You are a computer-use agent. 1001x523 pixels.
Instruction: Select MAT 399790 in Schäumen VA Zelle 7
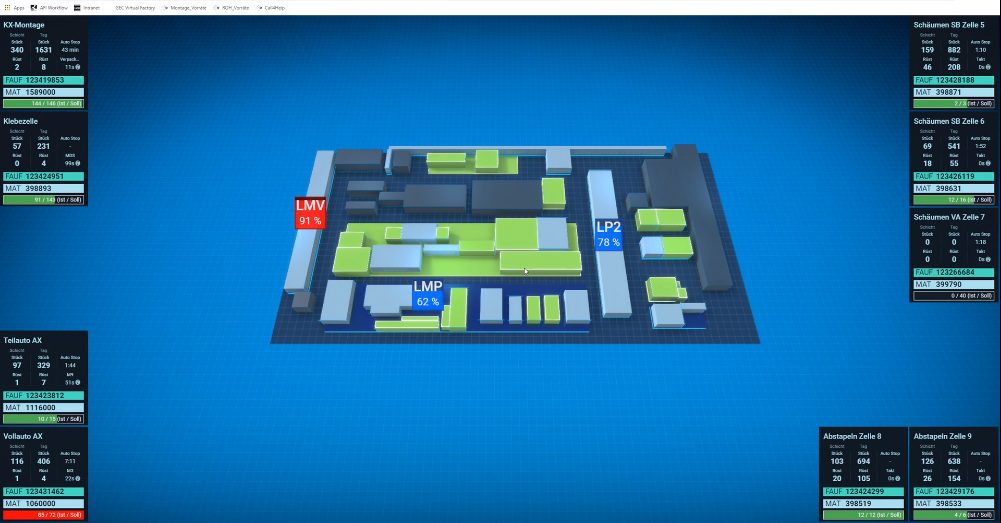coord(954,284)
